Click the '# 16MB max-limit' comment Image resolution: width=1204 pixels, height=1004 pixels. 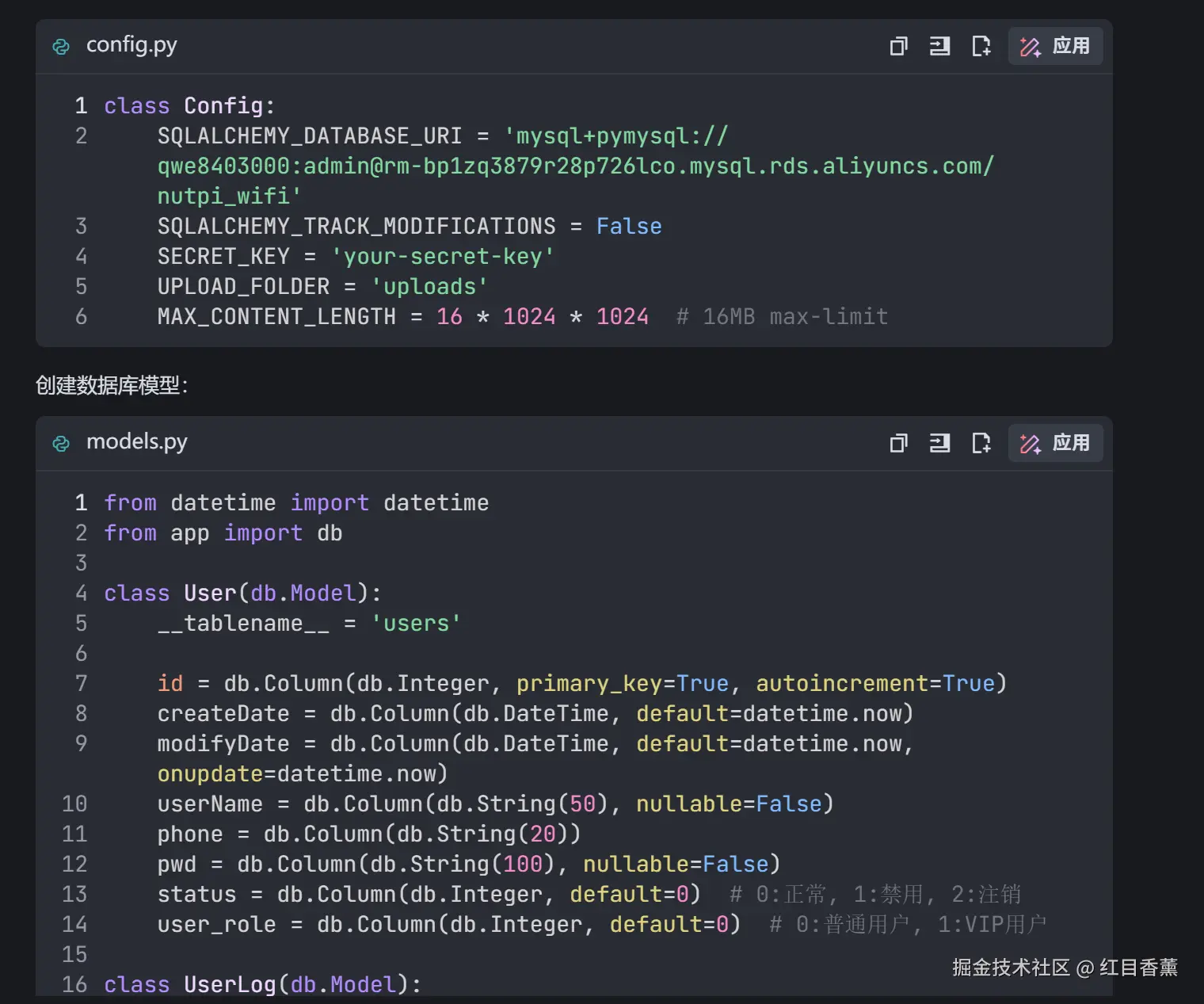782,317
